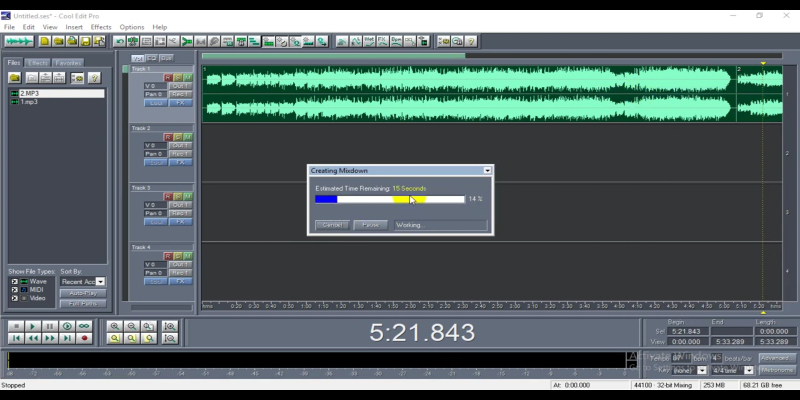The height and width of the screenshot is (400, 800).
Task: Click Pause in Creating Mixdown dialog
Action: [370, 225]
